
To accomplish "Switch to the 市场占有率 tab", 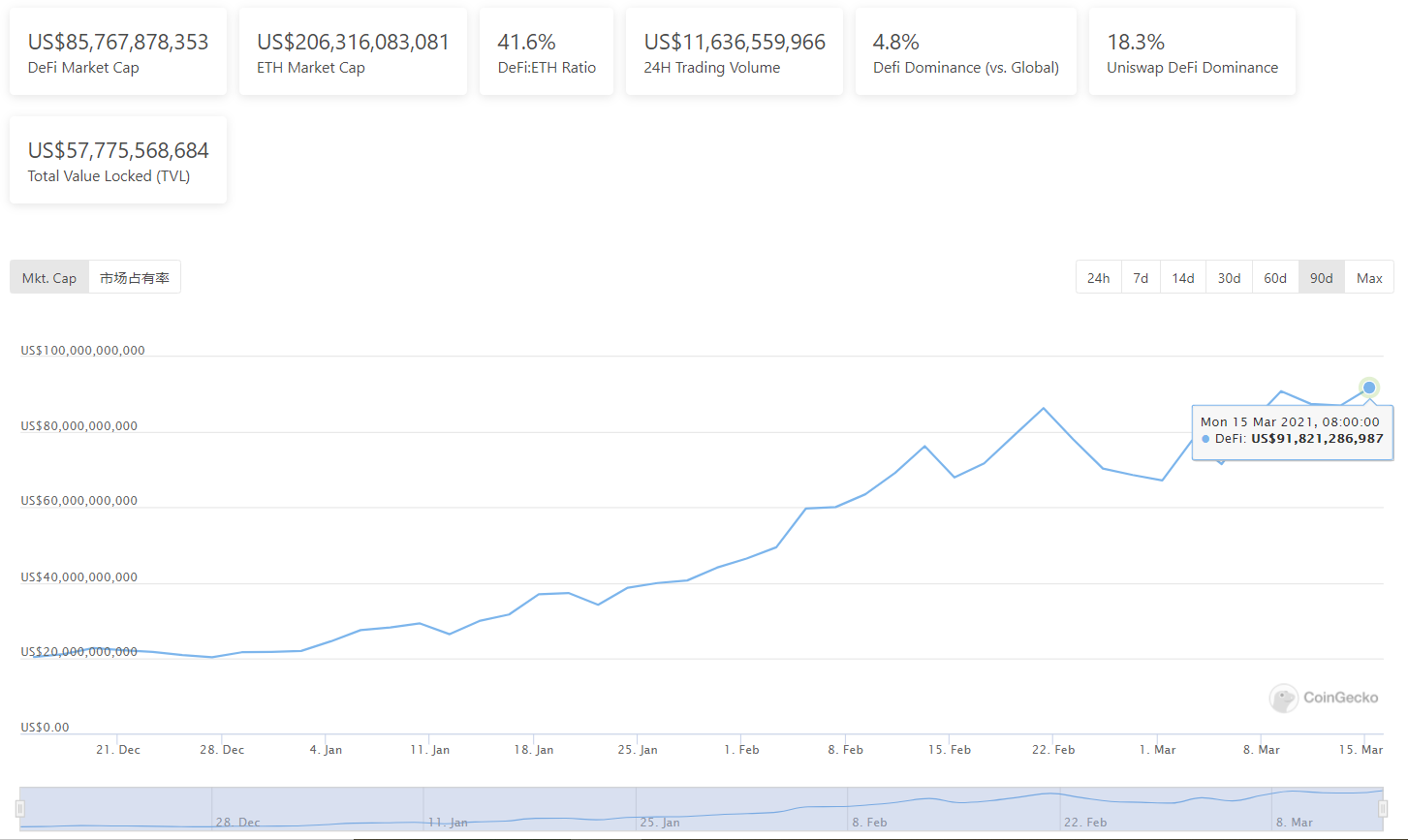I will point(135,278).
